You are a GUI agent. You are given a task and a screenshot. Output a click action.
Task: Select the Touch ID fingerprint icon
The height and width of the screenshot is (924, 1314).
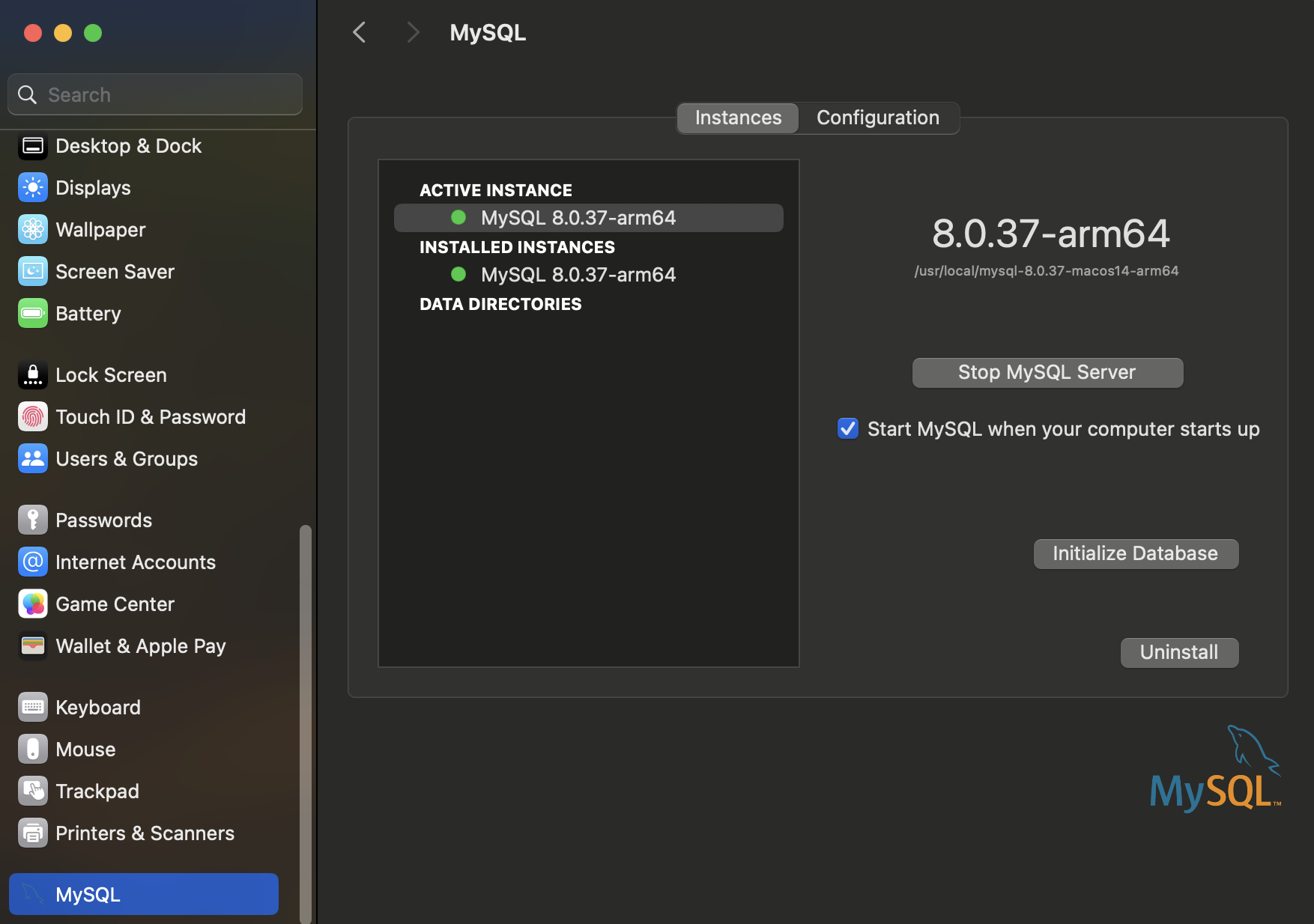tap(33, 417)
